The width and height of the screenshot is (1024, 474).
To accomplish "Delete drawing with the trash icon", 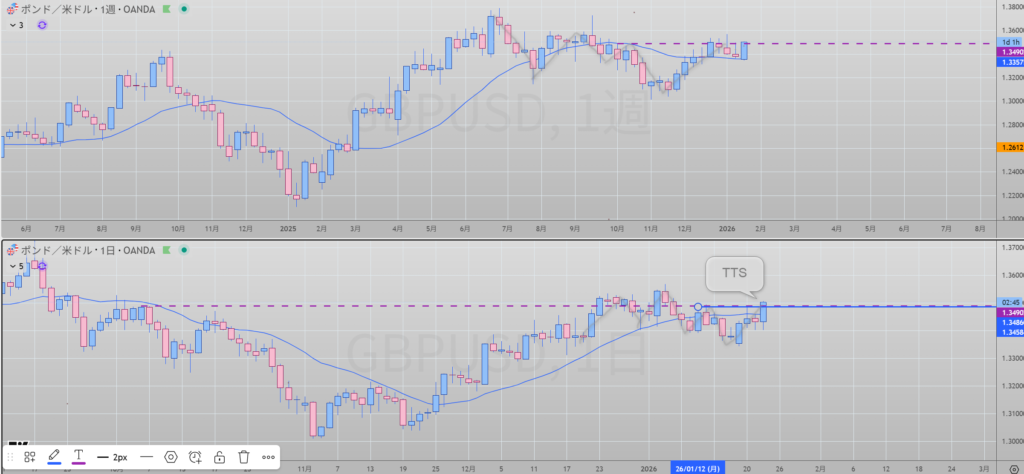I will [243, 457].
